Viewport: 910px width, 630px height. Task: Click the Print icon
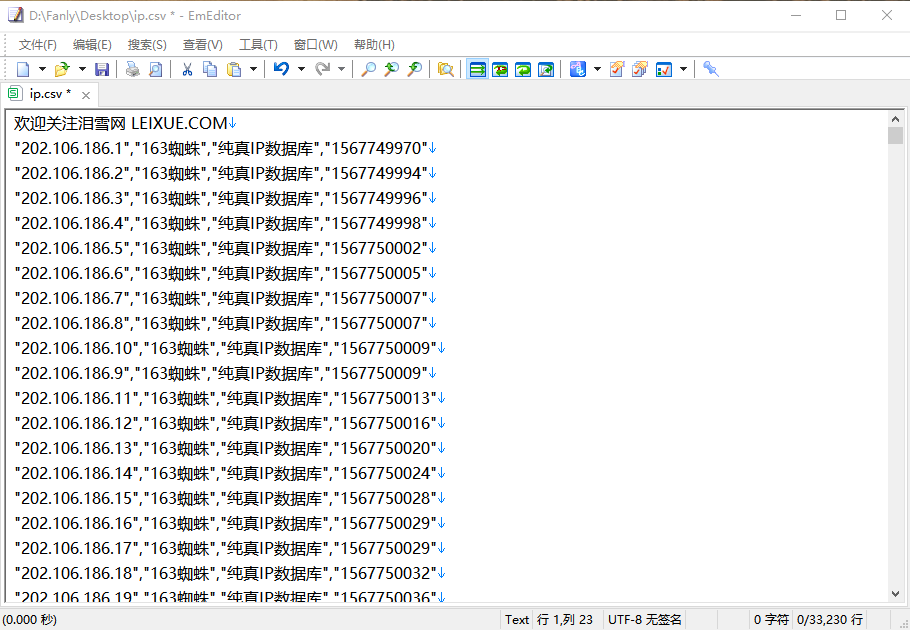[x=132, y=69]
